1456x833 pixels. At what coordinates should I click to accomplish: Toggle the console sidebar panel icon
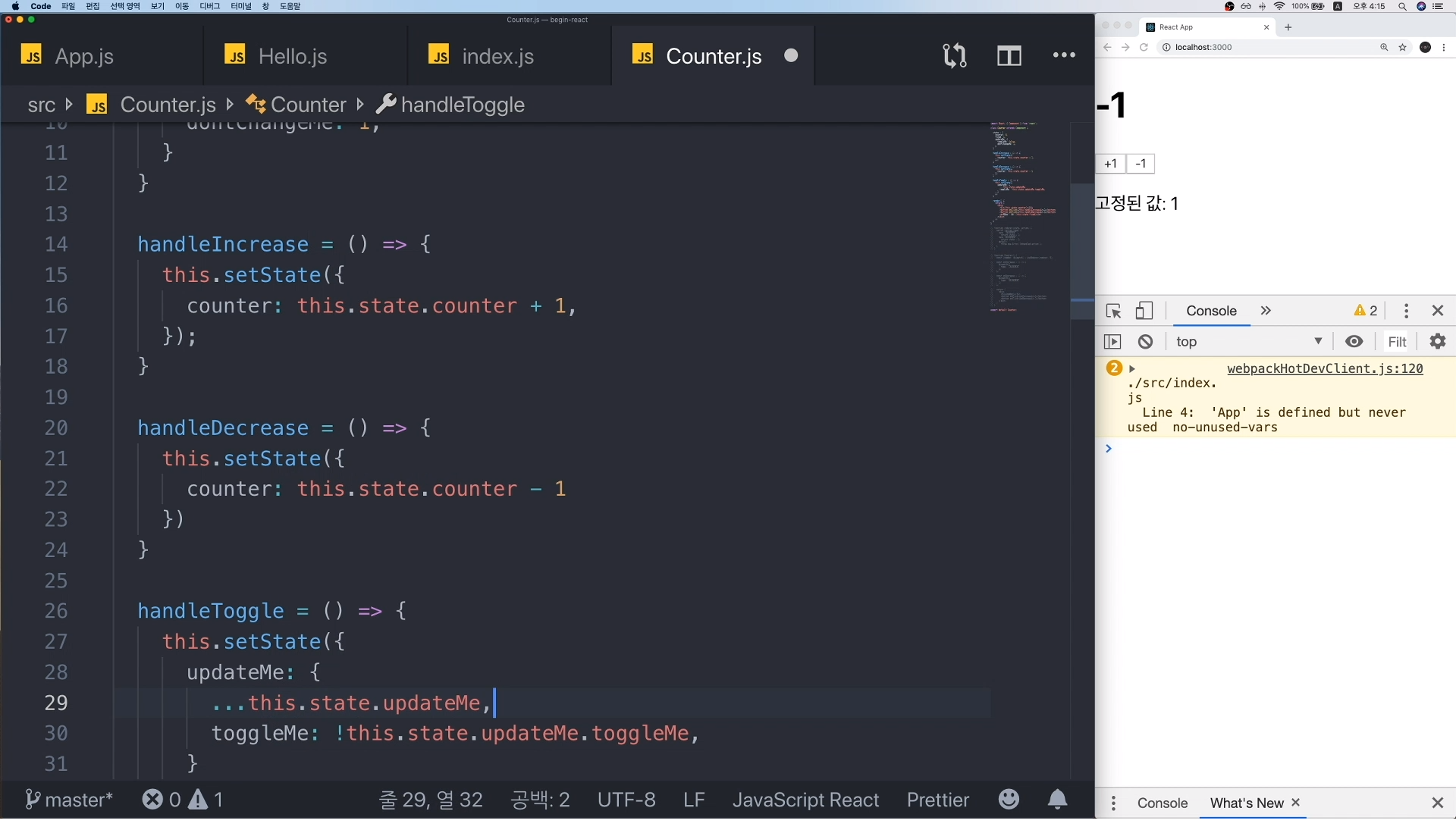(1112, 342)
